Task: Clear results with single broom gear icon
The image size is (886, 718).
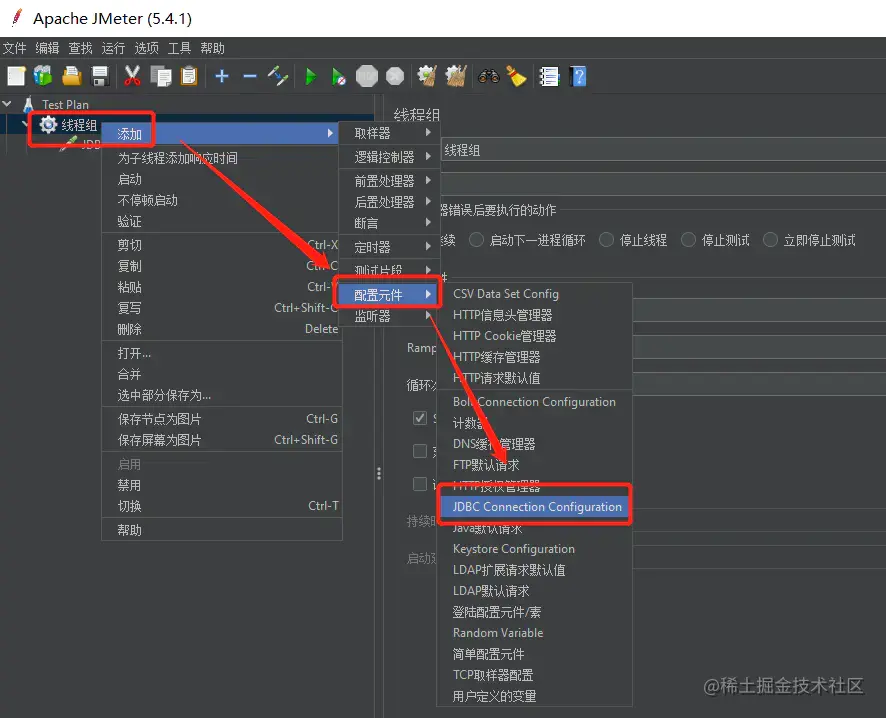Action: tap(427, 76)
